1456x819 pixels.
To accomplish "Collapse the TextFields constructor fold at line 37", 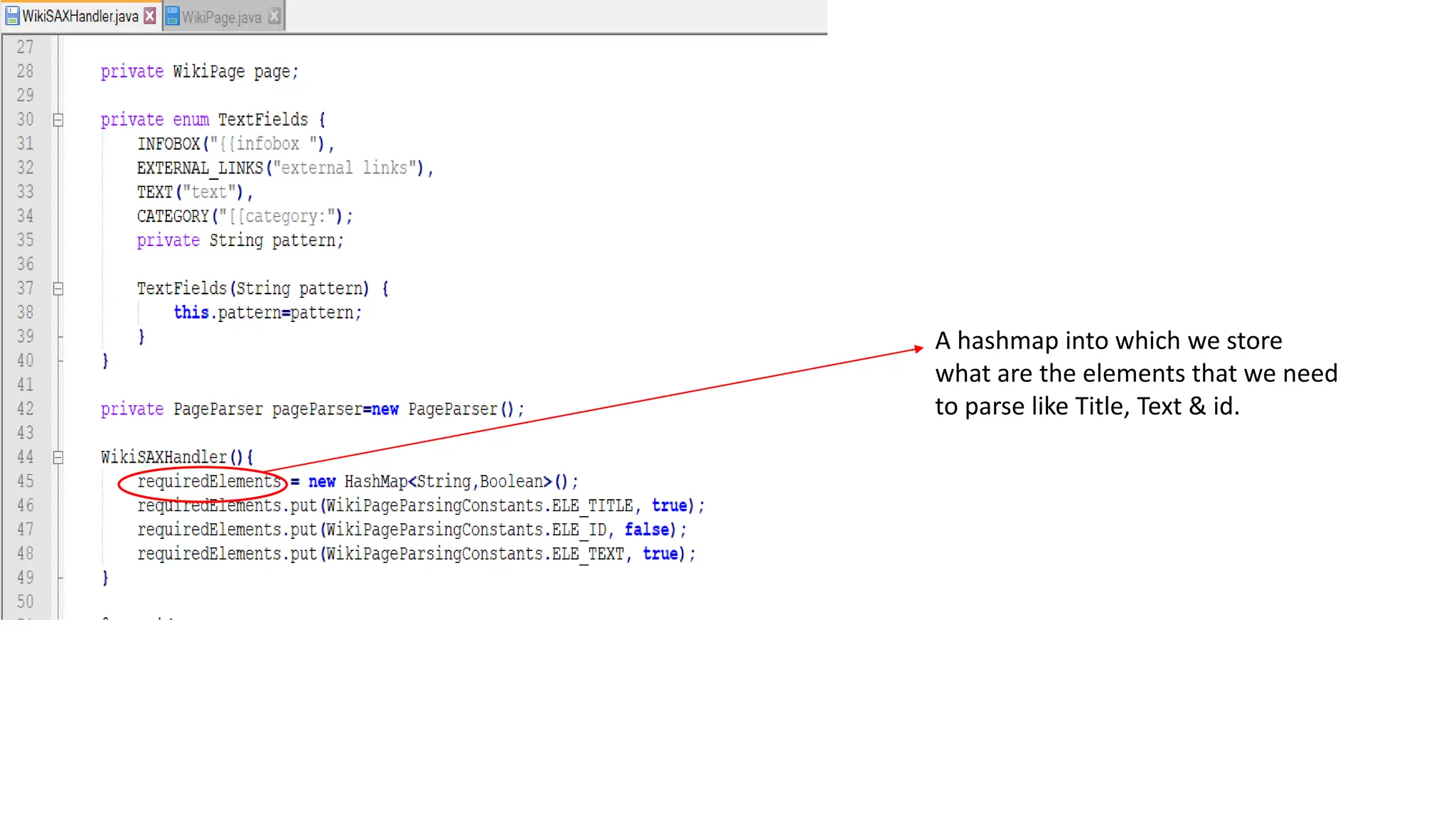I will [58, 289].
